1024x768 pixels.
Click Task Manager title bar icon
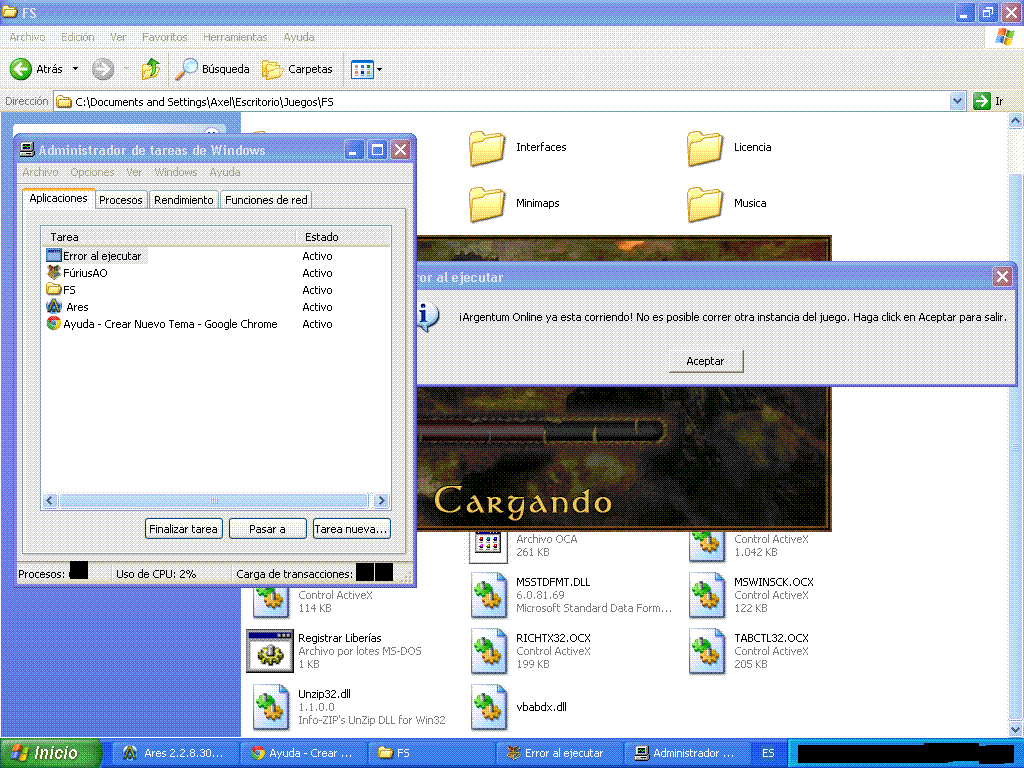tap(27, 150)
